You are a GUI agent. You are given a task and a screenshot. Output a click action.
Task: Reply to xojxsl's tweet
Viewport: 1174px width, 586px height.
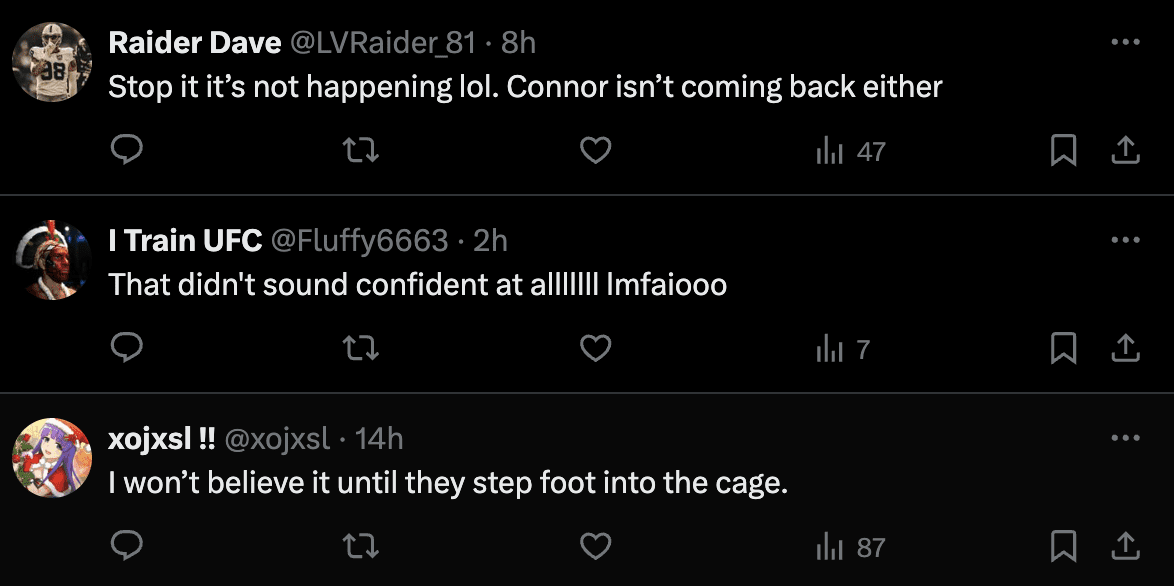(x=126, y=546)
